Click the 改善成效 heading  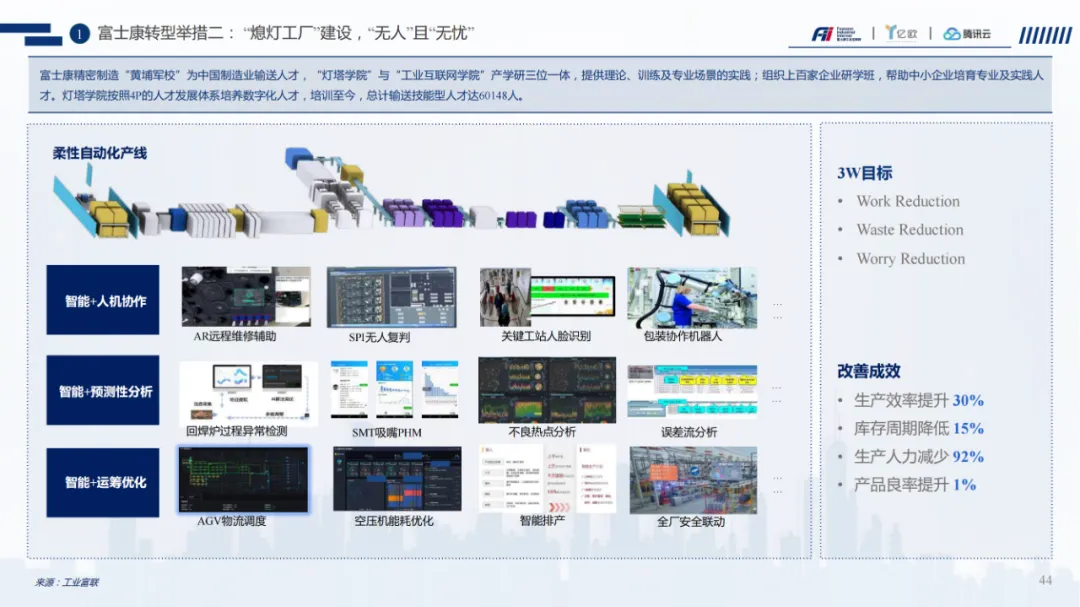pyautogui.click(x=869, y=371)
